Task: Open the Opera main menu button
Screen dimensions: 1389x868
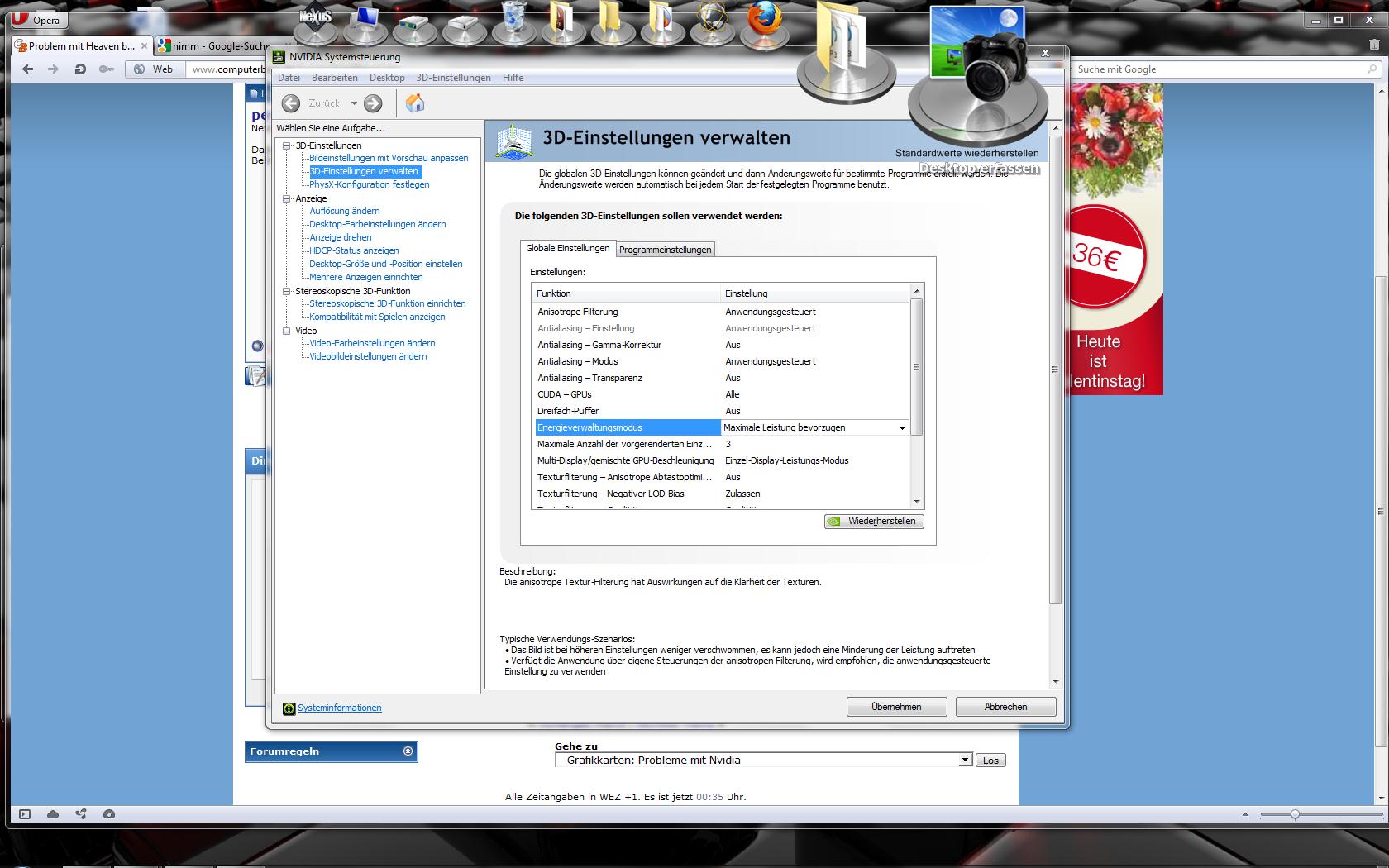Action: (x=41, y=20)
